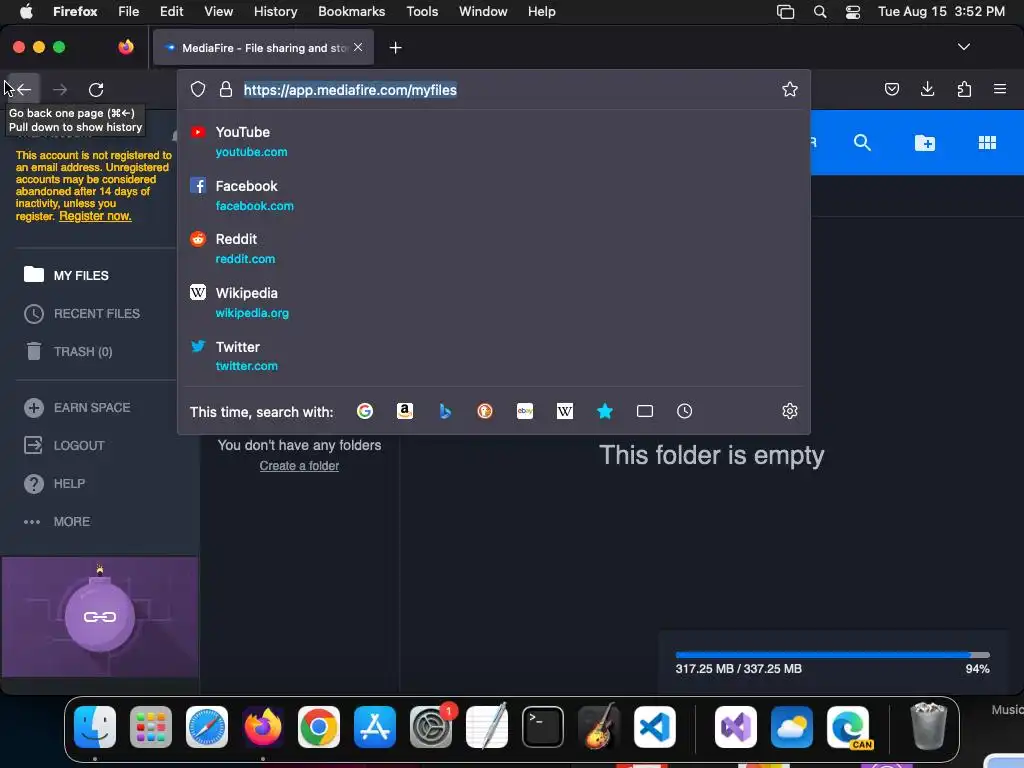The width and height of the screenshot is (1024, 768).
Task: Click EARN SPACE in sidebar
Action: point(92,408)
